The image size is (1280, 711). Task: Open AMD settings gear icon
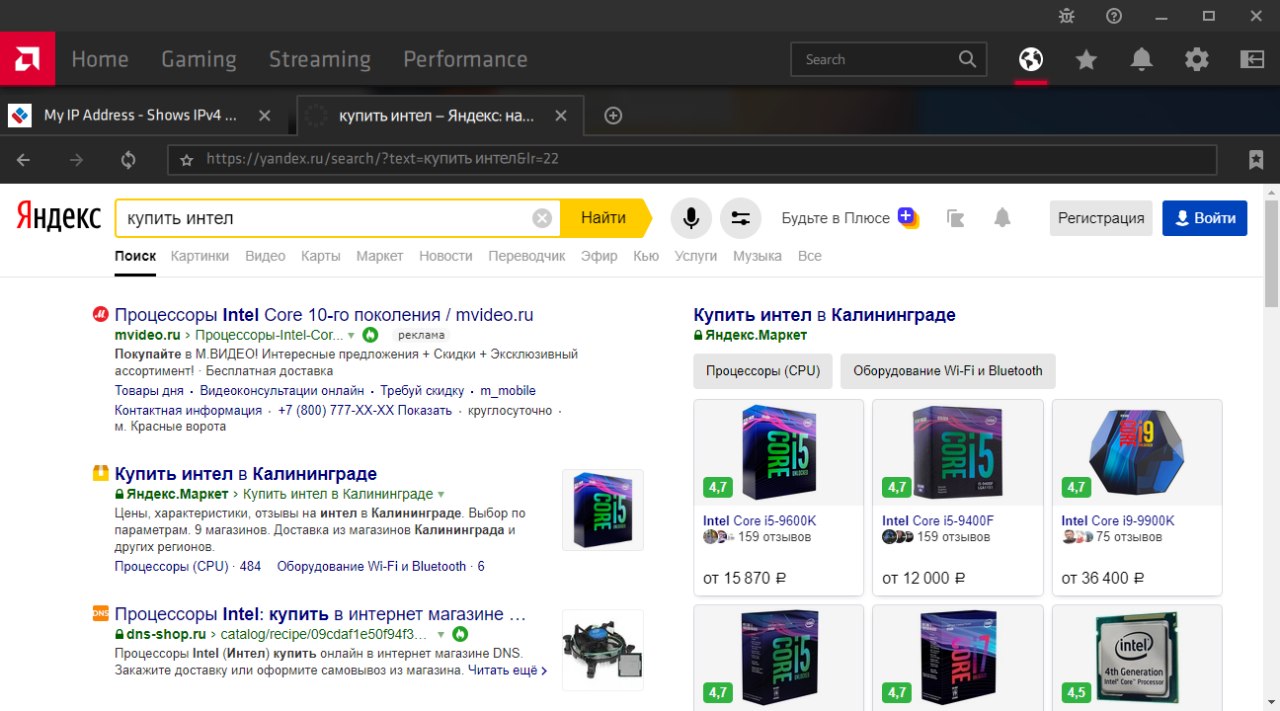click(1197, 60)
